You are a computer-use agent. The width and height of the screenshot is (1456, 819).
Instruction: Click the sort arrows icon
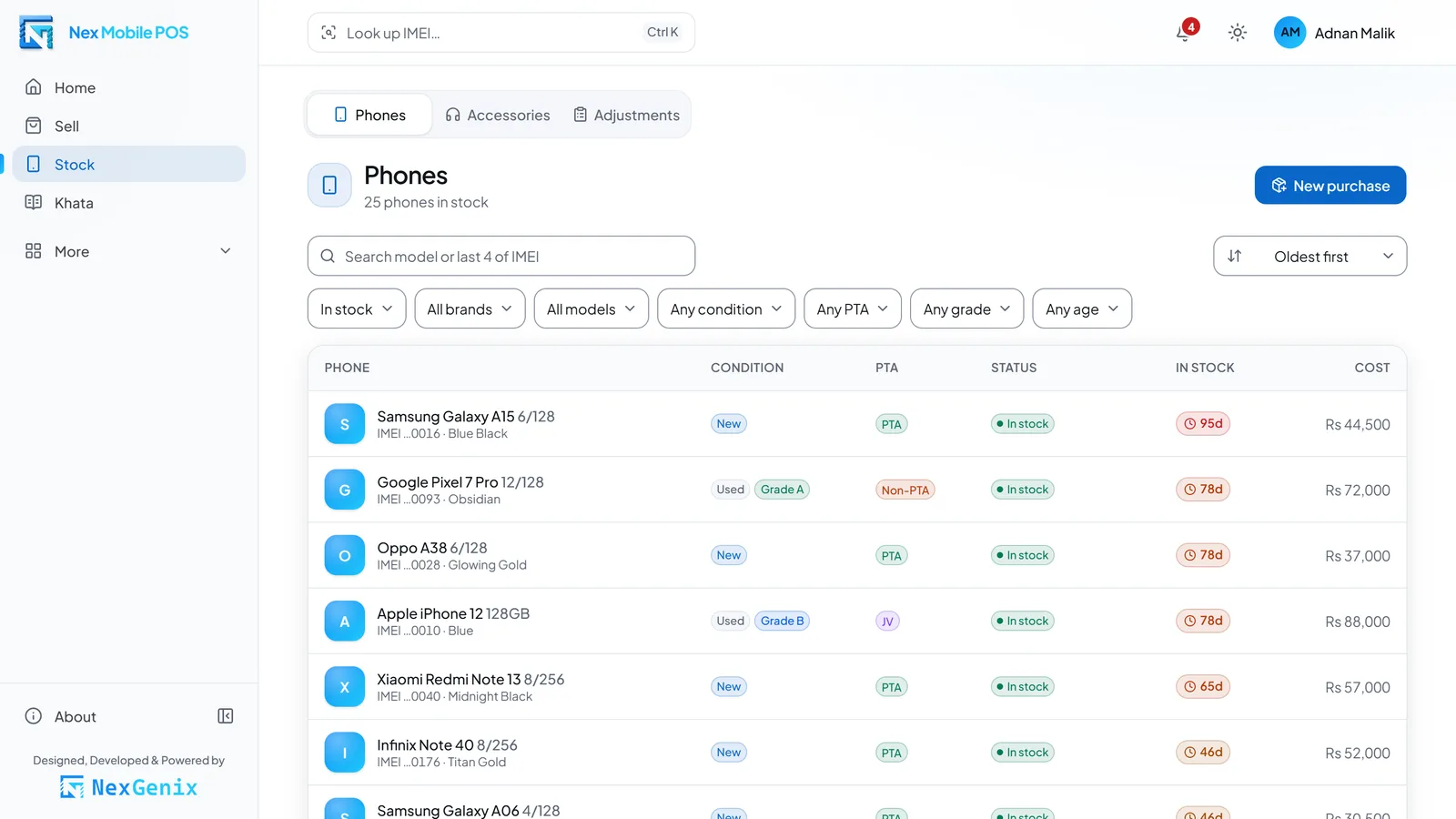click(1234, 256)
